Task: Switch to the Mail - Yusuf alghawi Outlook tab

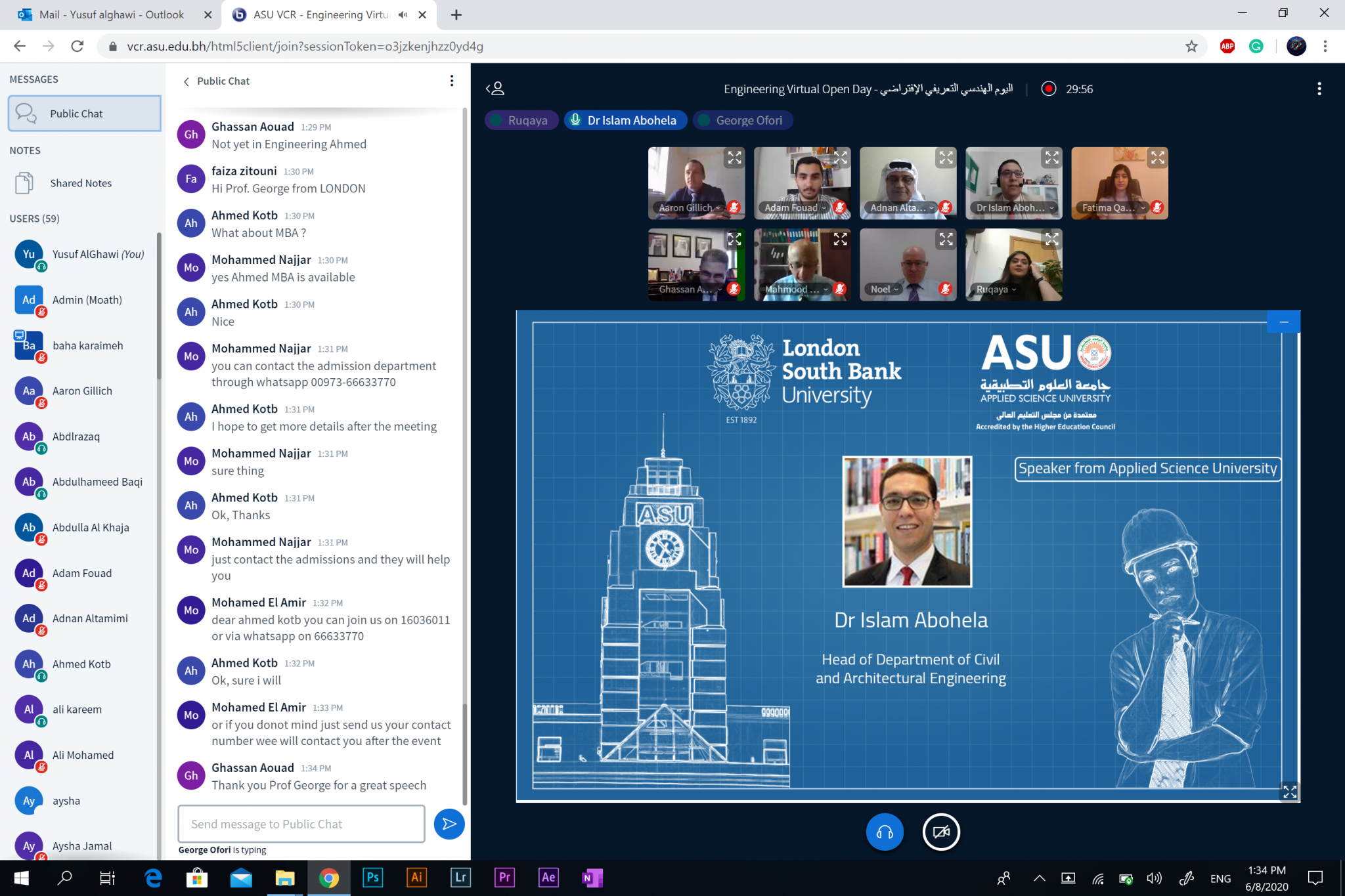Action: pos(110,14)
